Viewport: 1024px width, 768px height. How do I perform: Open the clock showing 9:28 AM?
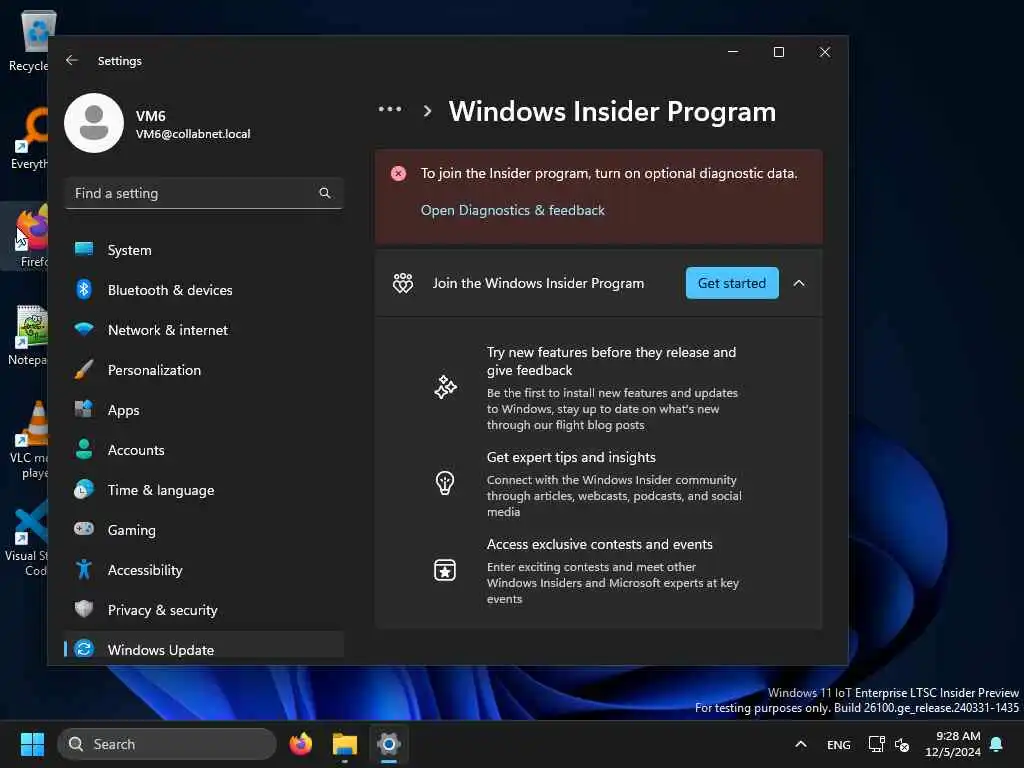click(x=953, y=744)
